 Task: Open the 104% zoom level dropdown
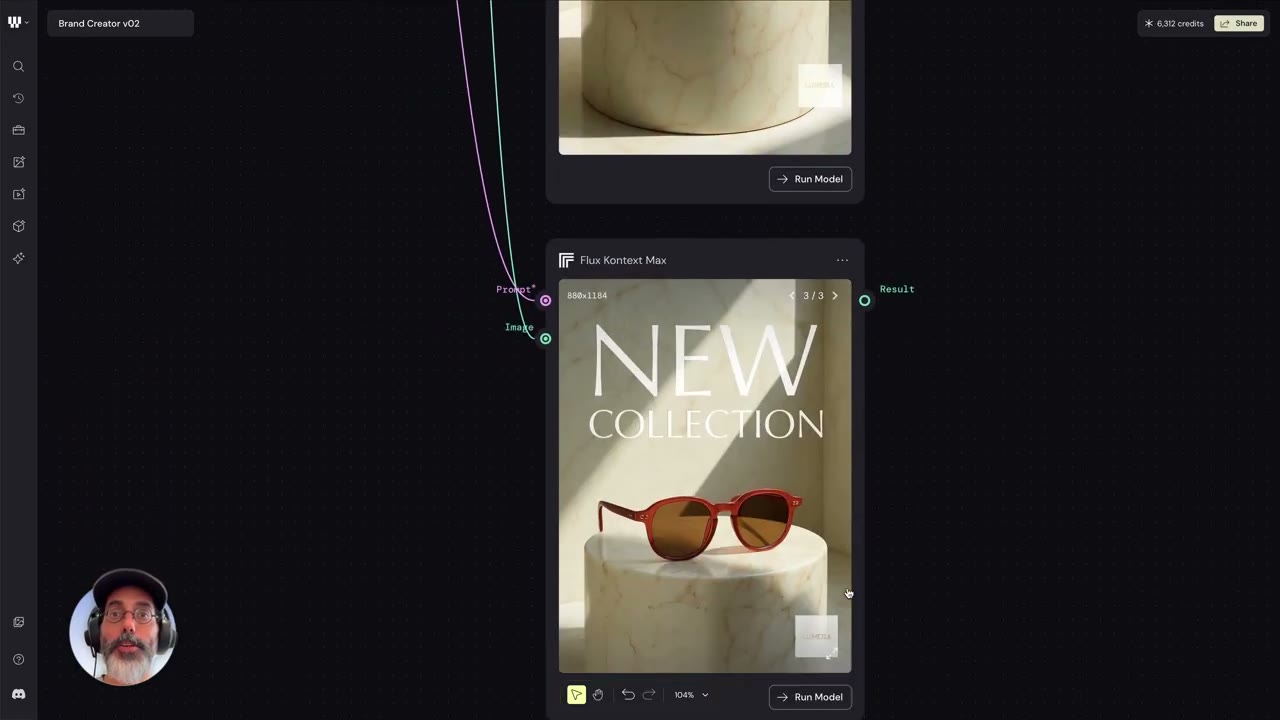coord(691,695)
